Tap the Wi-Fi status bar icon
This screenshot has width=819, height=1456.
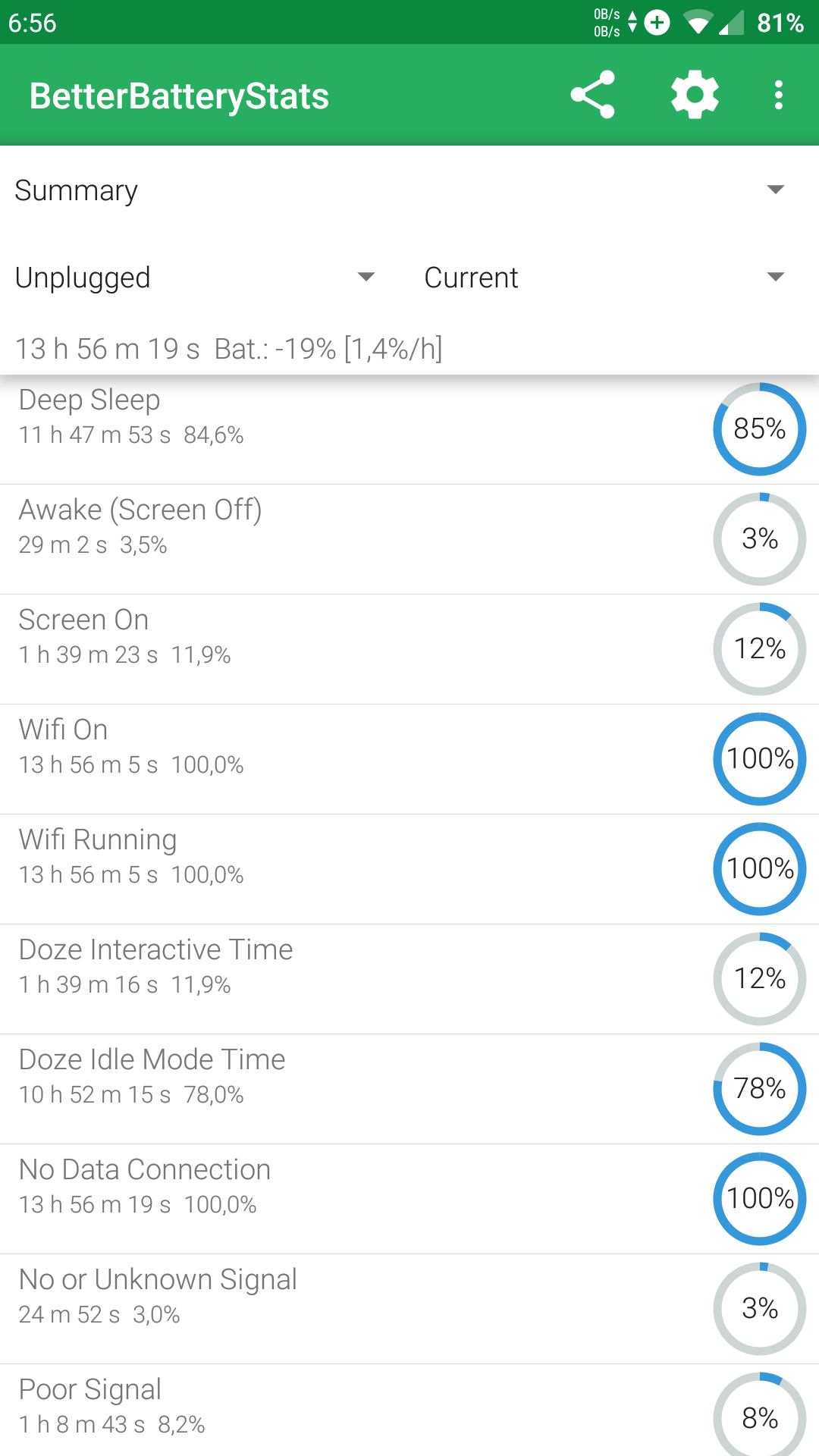697,23
